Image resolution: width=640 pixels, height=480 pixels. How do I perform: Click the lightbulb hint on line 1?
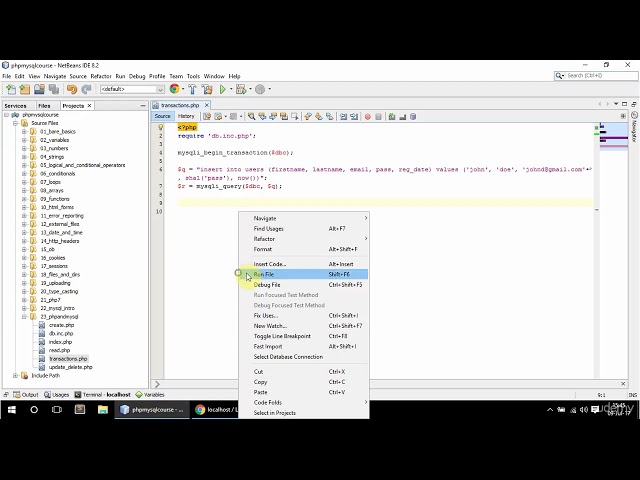coord(160,127)
